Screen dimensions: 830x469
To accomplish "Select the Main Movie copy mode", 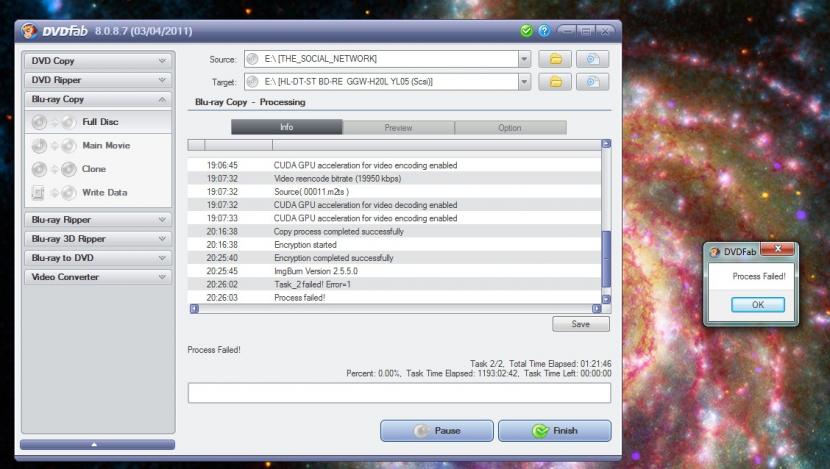I will [105, 146].
